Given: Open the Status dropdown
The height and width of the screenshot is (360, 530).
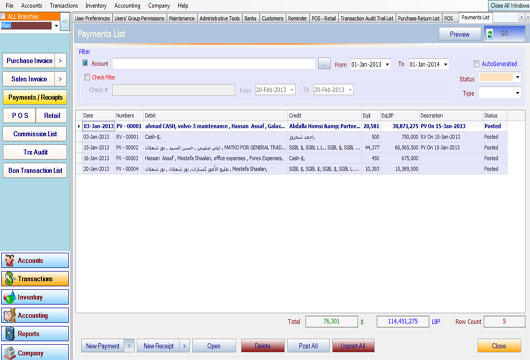Looking at the screenshot, I should coord(517,77).
